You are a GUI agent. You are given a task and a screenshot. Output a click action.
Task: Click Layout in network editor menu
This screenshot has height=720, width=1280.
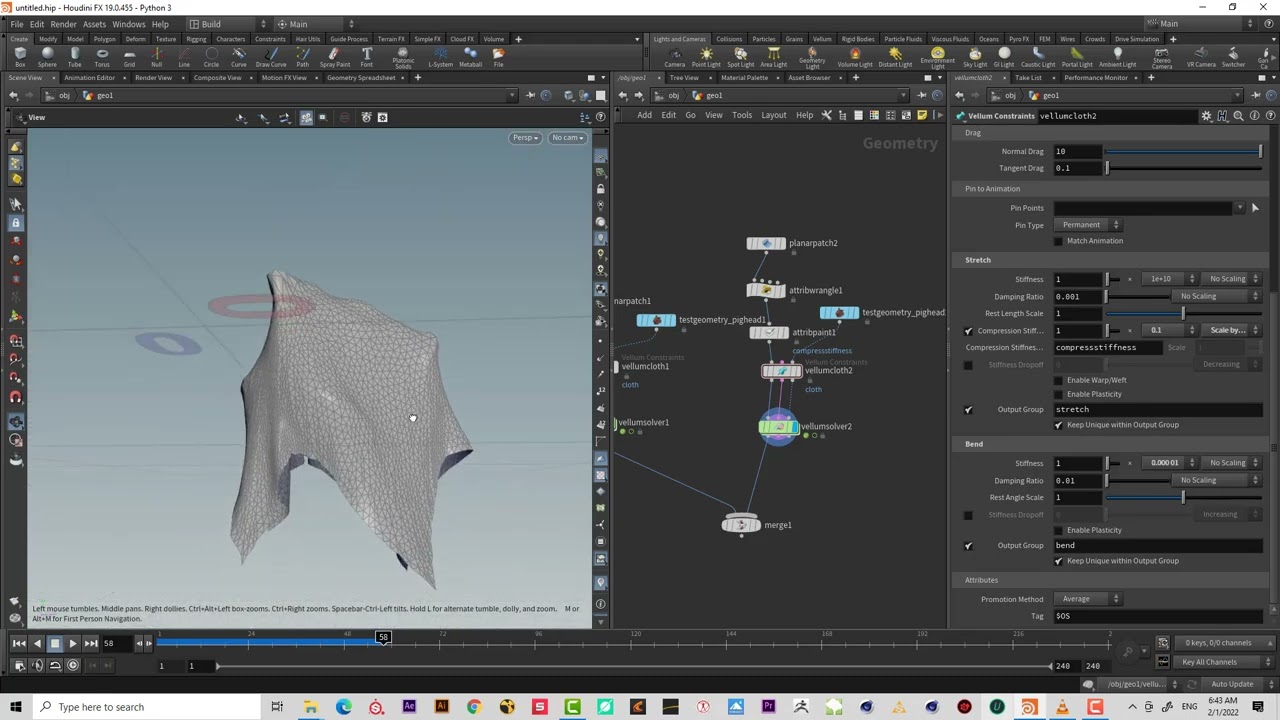774,115
